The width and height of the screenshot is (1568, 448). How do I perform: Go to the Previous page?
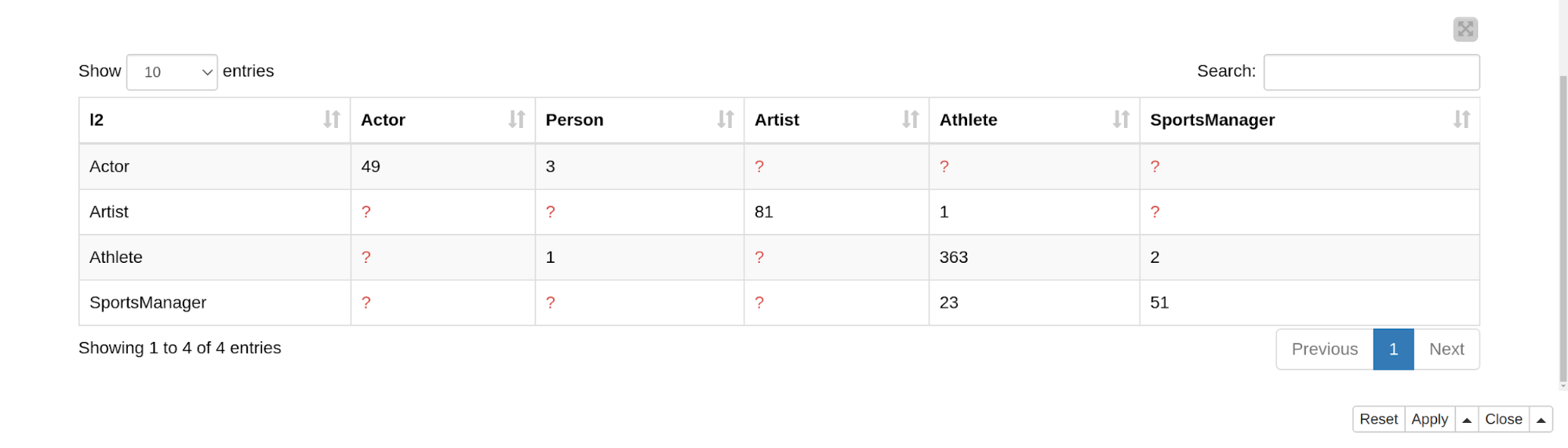1325,349
